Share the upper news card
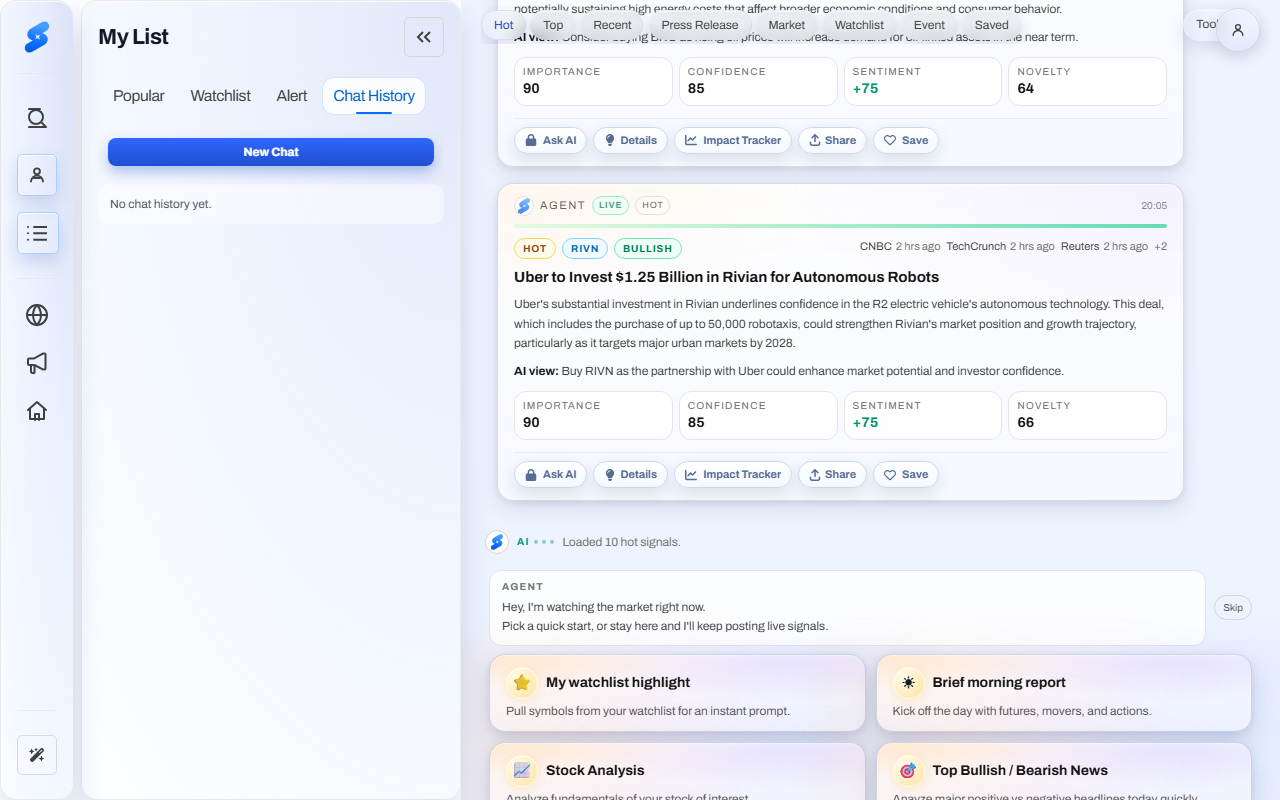 832,140
